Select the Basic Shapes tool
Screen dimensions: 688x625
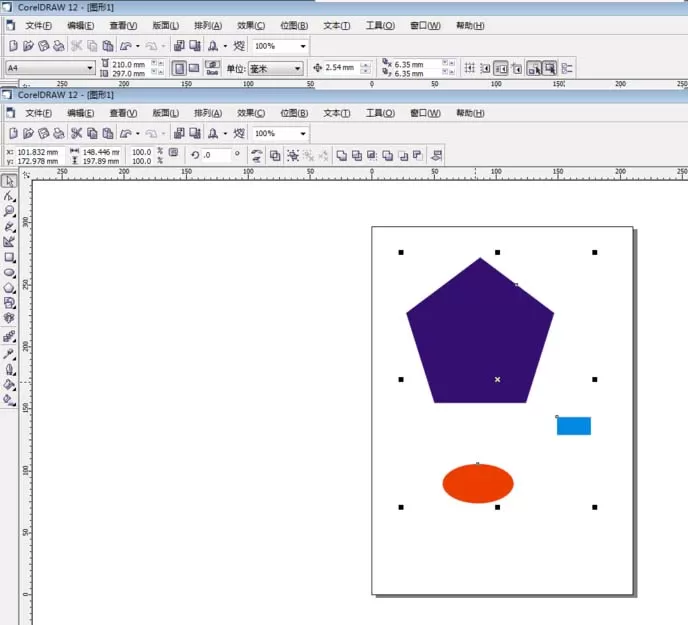9,303
